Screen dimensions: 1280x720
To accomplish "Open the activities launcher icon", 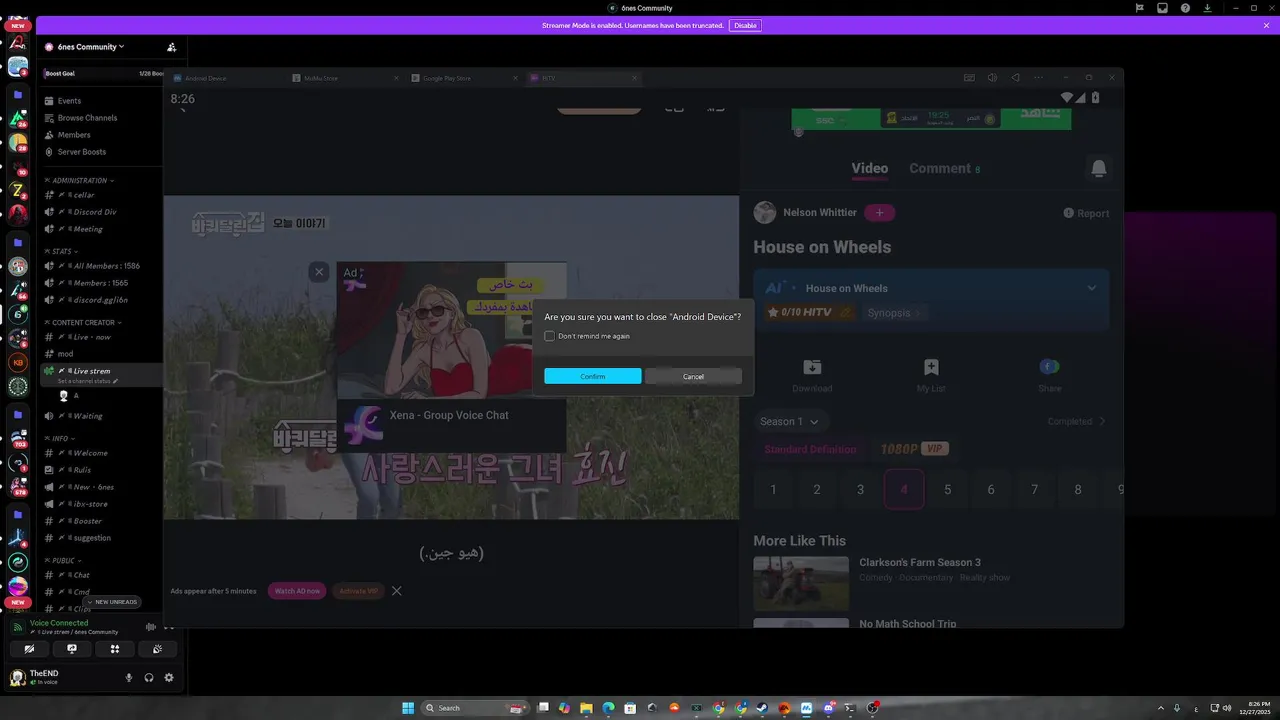I will tap(115, 649).
